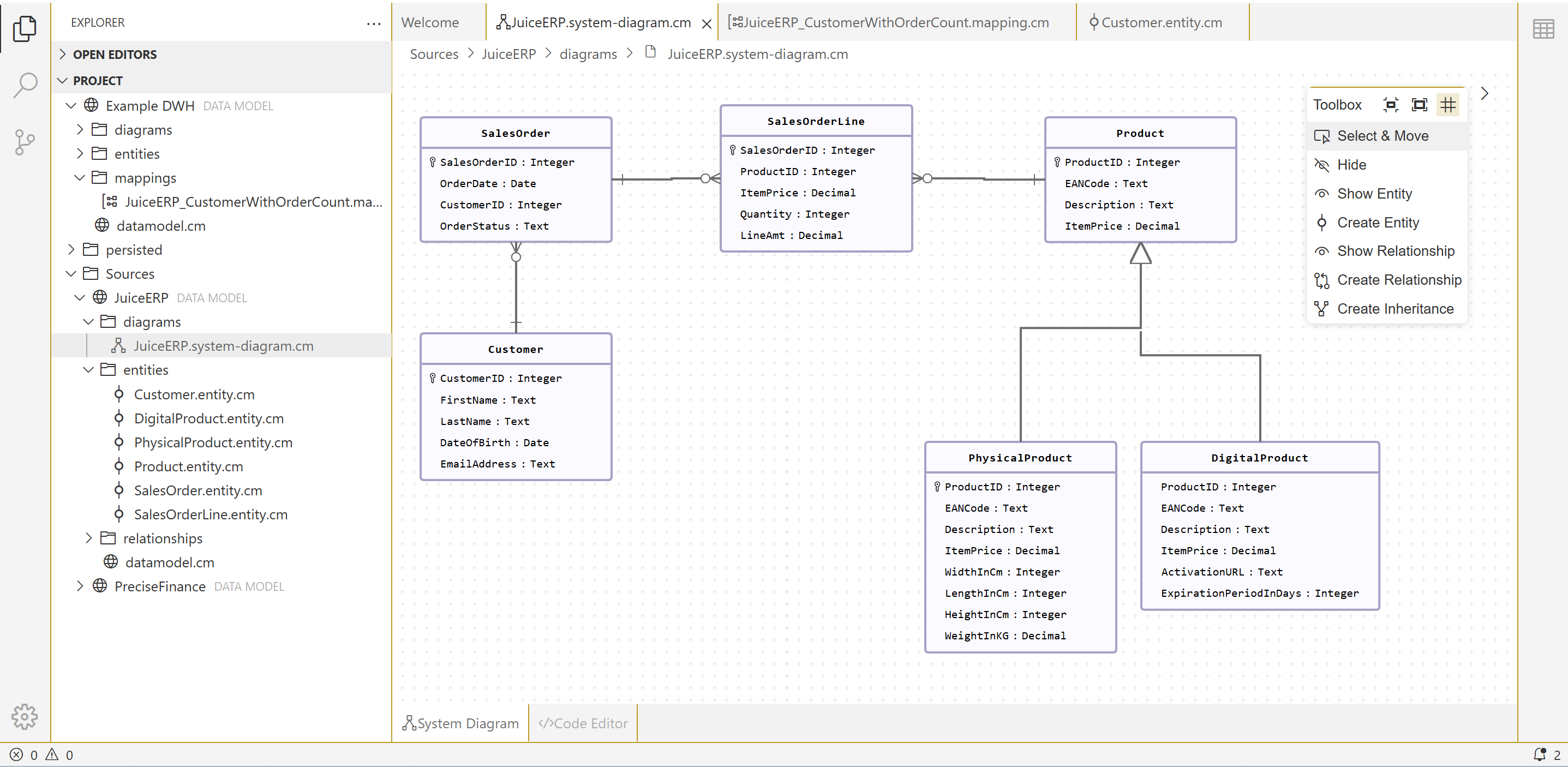Open the Customer.entity.cm editor tab
The height and width of the screenshot is (767, 1568).
(x=1161, y=22)
